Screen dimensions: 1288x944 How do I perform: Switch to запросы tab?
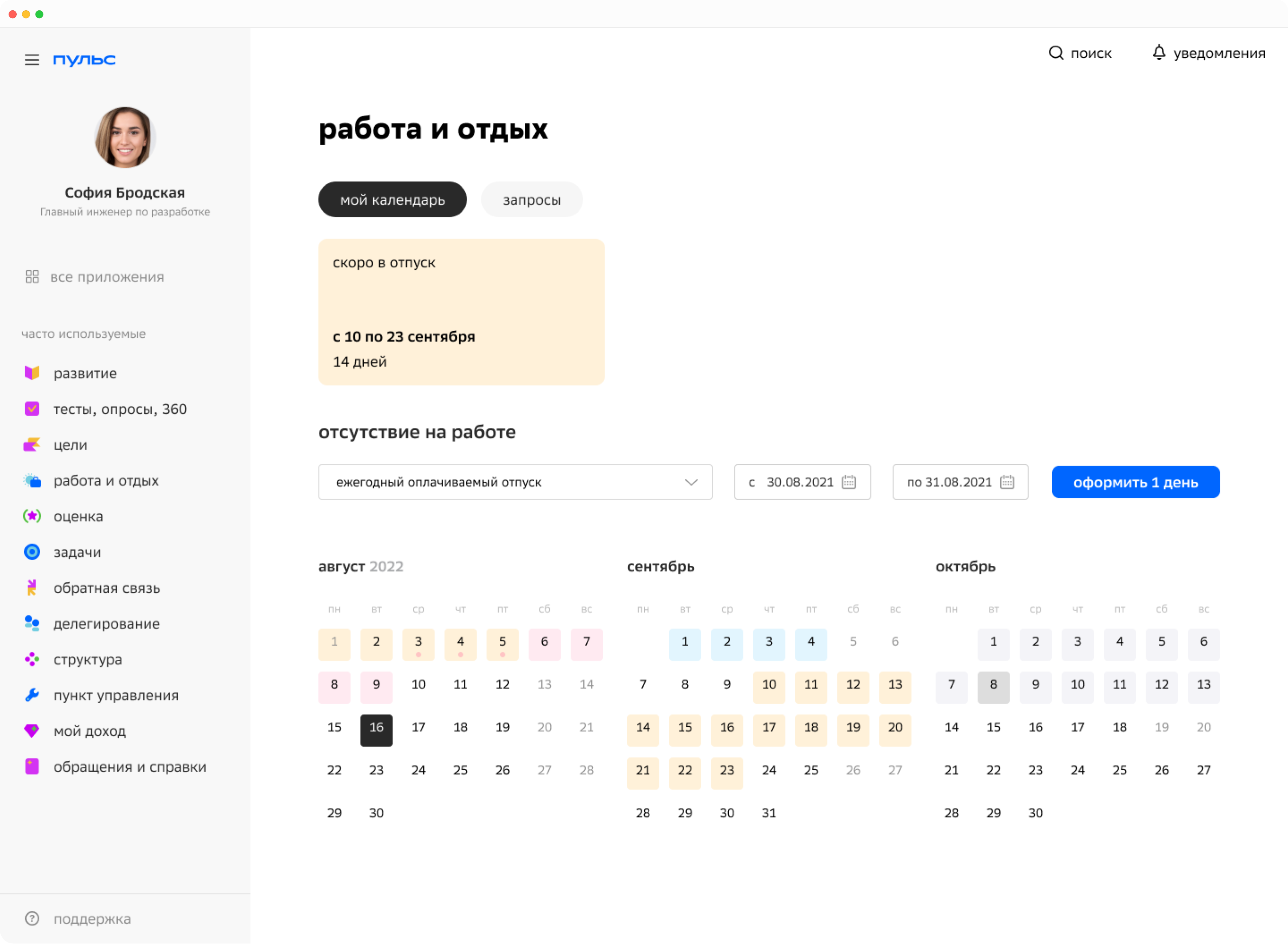[x=532, y=199]
